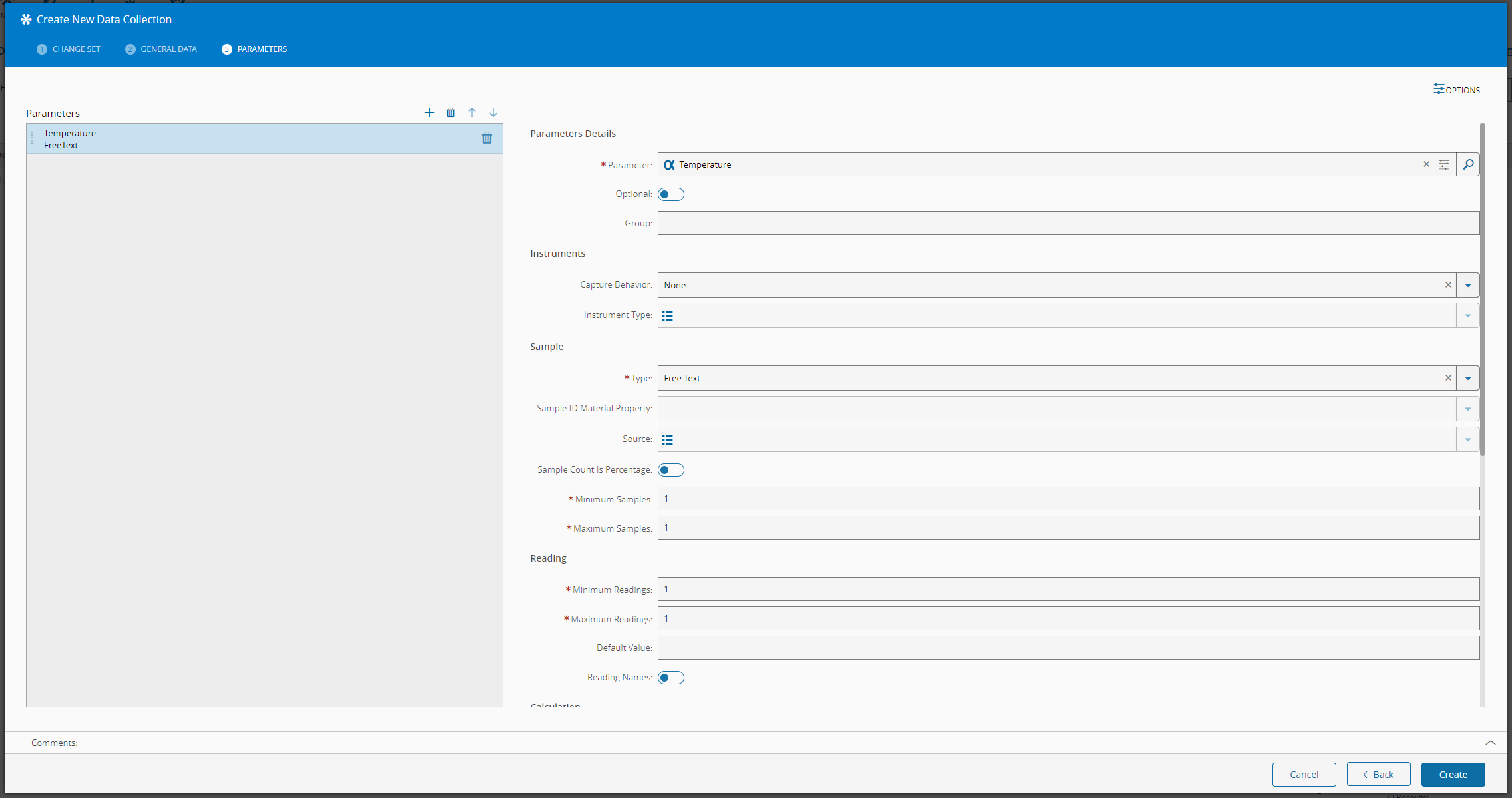
Task: Expand the Comments section chevron
Action: pyautogui.click(x=1491, y=743)
